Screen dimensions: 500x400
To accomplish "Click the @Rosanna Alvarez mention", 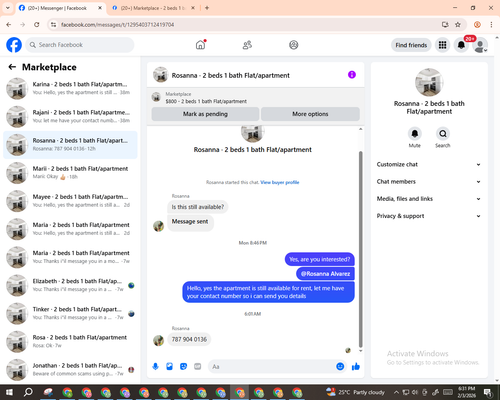I will (x=325, y=274).
